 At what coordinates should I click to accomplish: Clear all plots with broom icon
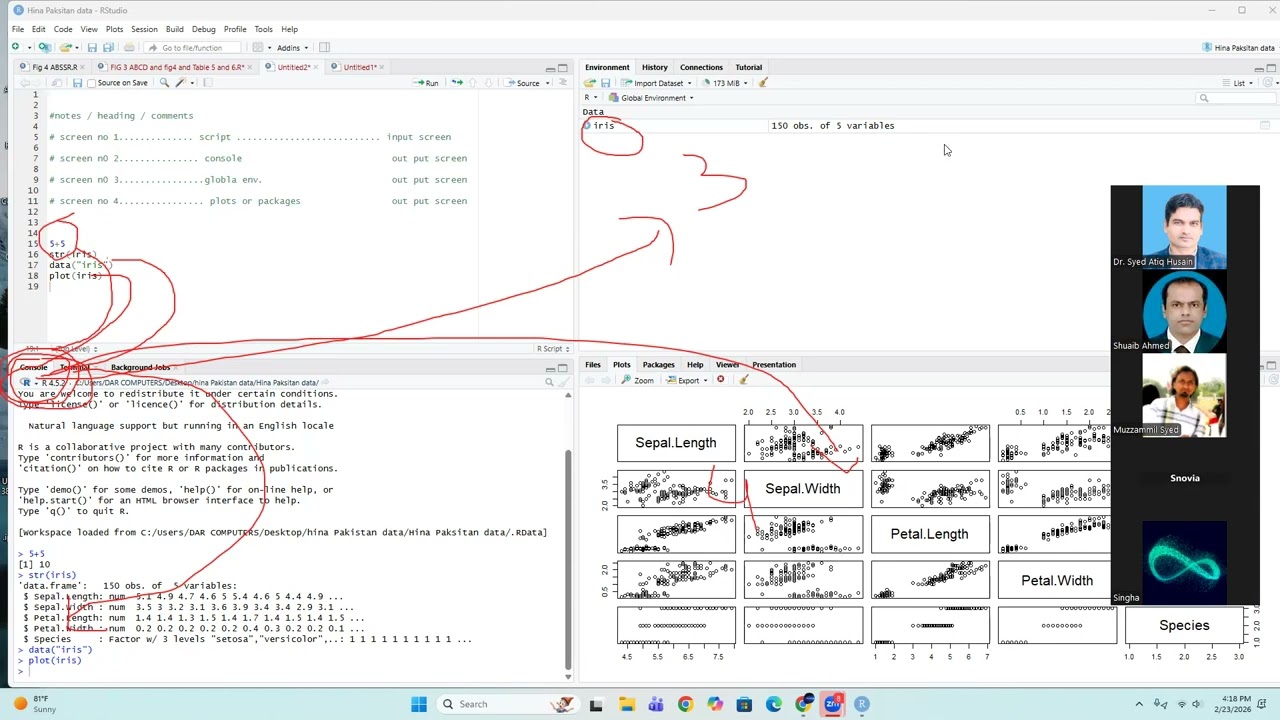743,380
